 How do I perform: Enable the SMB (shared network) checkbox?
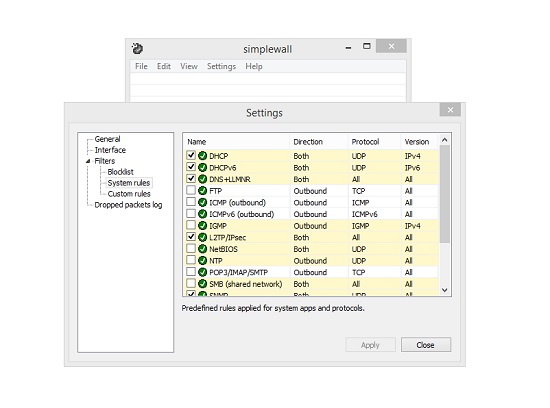(x=191, y=283)
